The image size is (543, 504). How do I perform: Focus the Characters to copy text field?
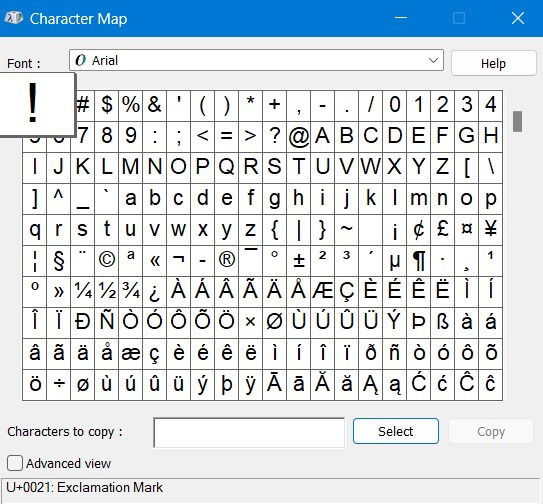[x=249, y=432]
